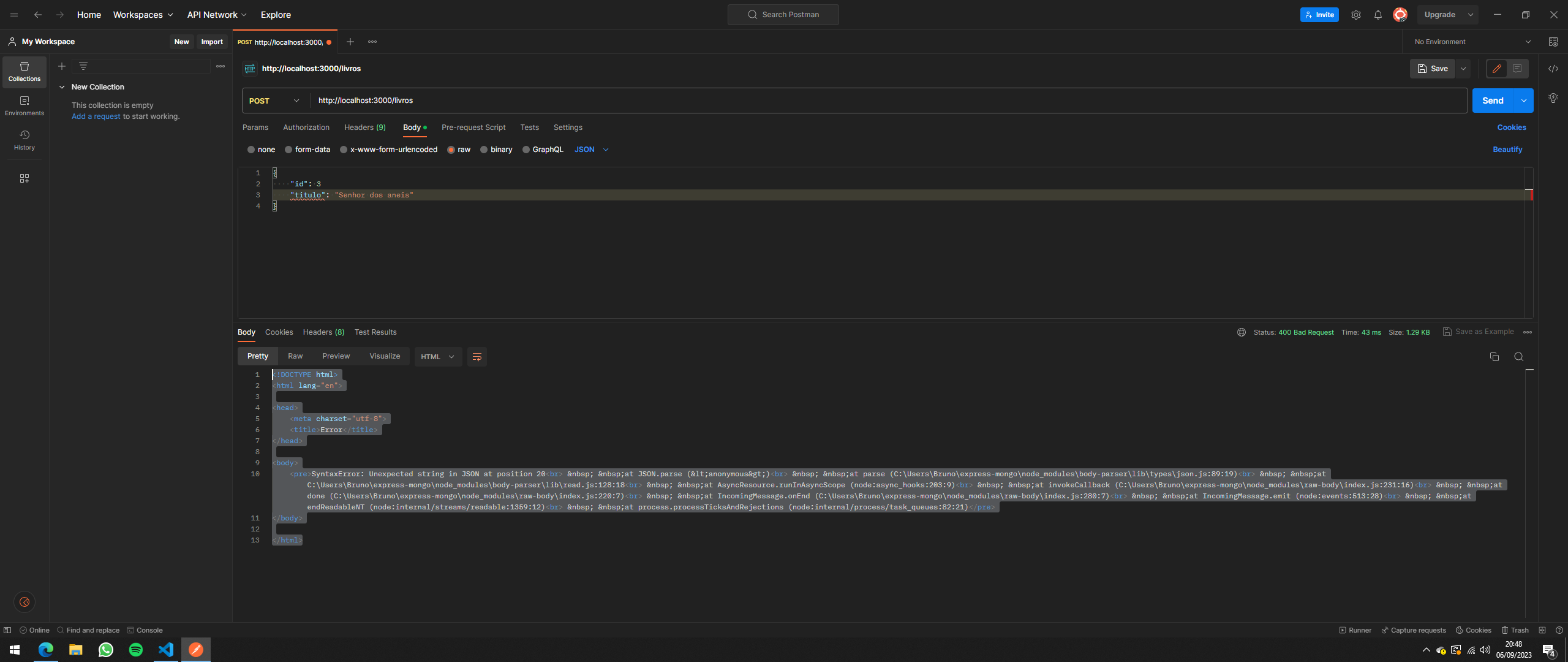Viewport: 1568px width, 662px height.
Task: Open the tab options ellipsis
Action: click(x=372, y=42)
